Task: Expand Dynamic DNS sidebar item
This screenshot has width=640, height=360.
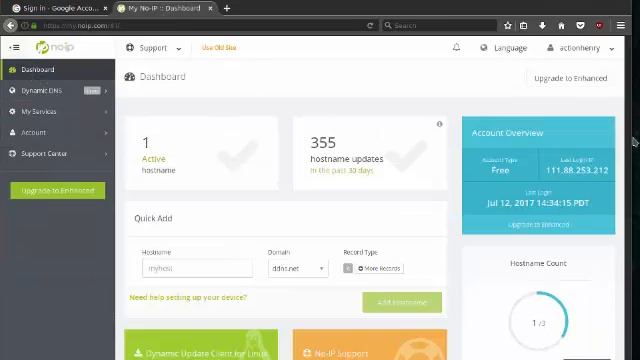Action: pyautogui.click(x=58, y=91)
